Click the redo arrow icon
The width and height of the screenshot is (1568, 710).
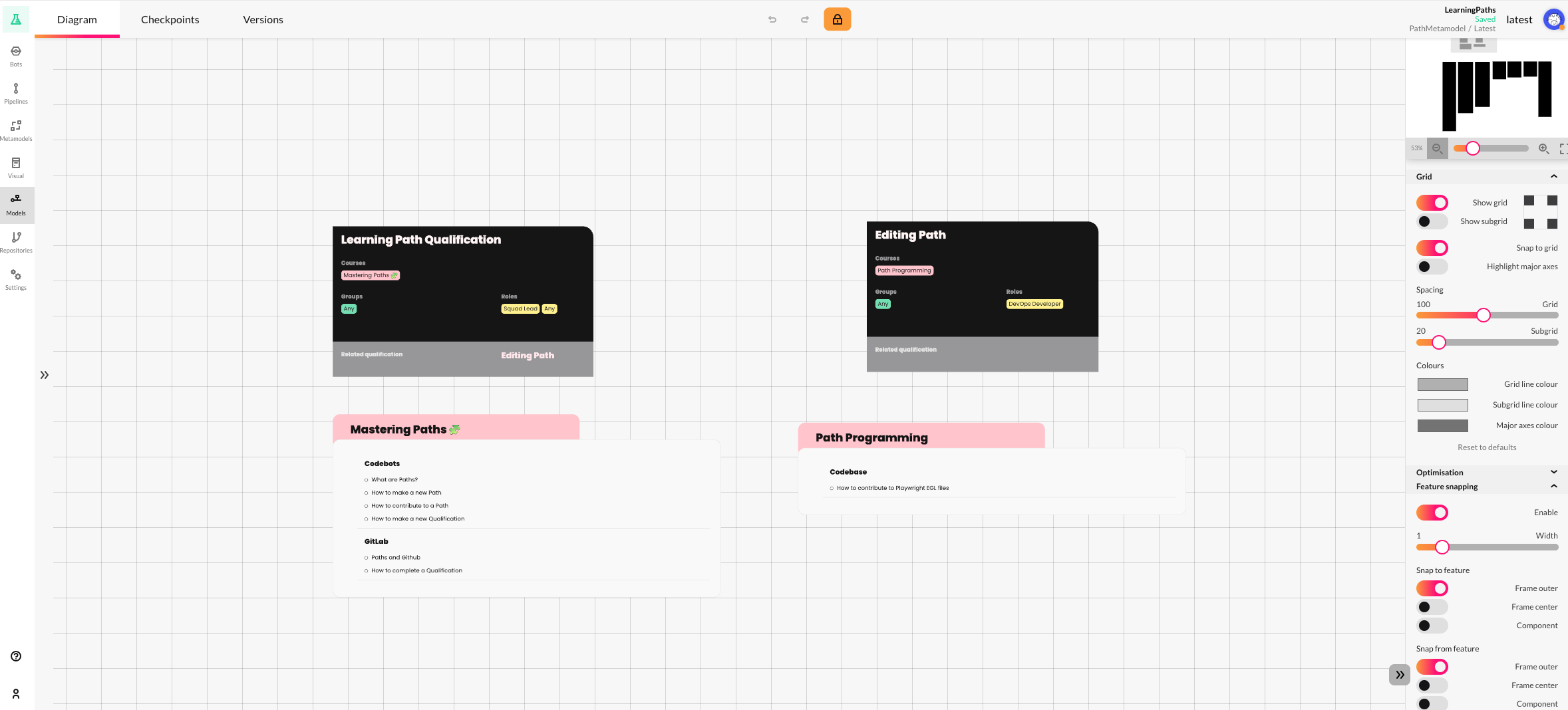805,19
